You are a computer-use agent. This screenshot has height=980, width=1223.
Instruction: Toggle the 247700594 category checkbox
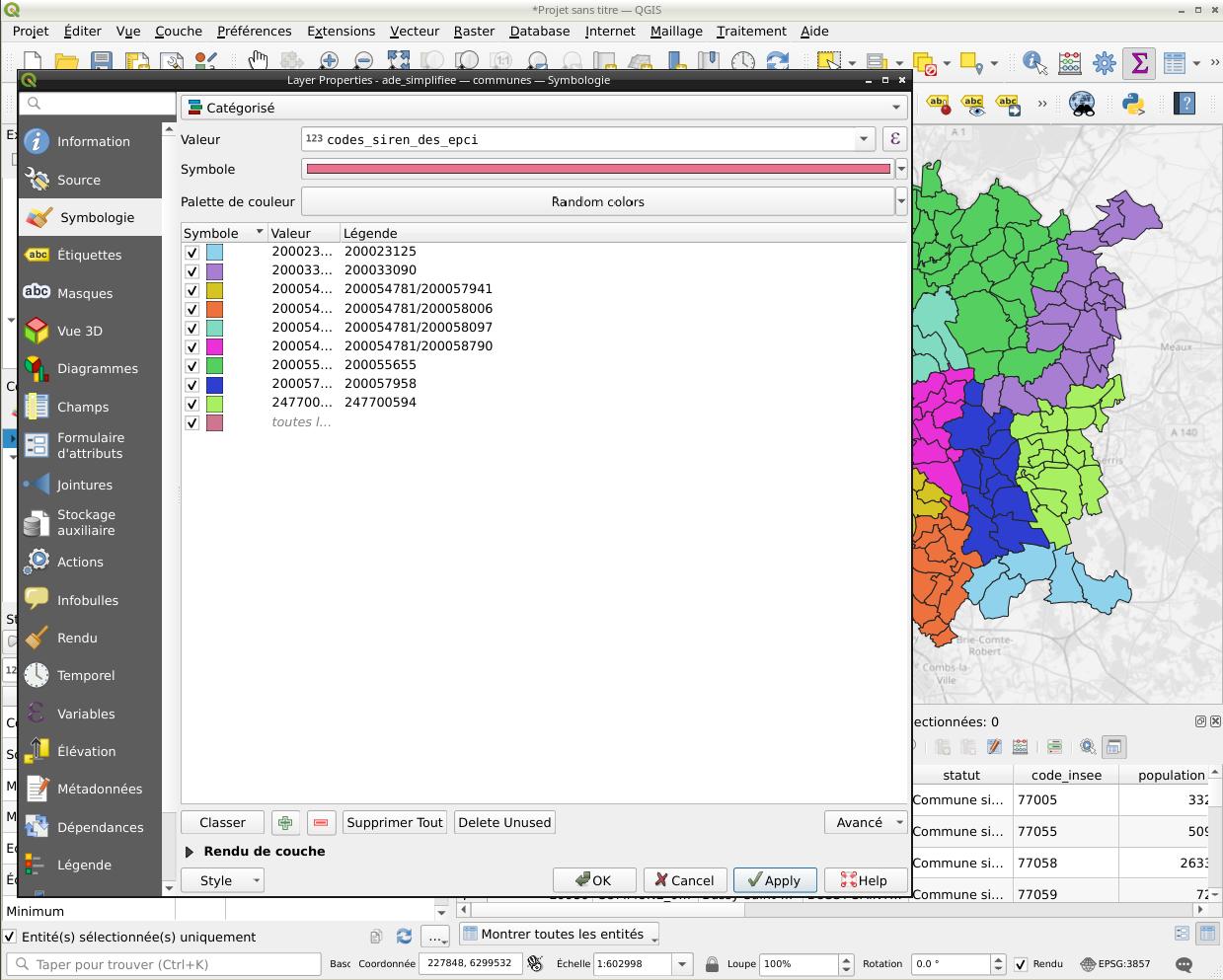tap(192, 404)
